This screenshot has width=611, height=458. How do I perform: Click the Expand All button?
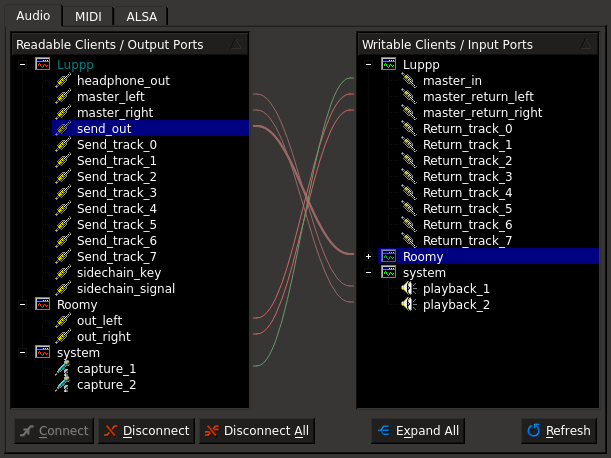(x=418, y=431)
